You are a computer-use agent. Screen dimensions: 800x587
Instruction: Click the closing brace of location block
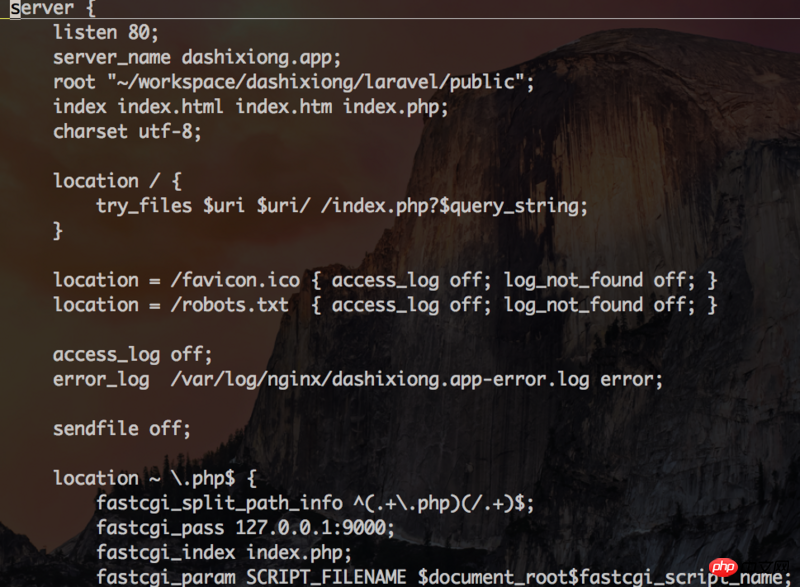(58, 231)
